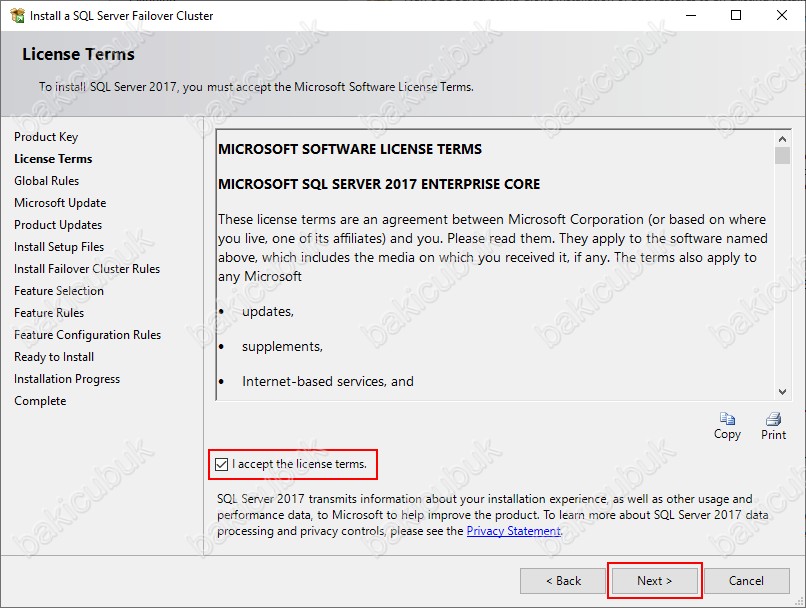Select the Feature Configuration Rules step
Screen dimensions: 806x608
point(87,335)
